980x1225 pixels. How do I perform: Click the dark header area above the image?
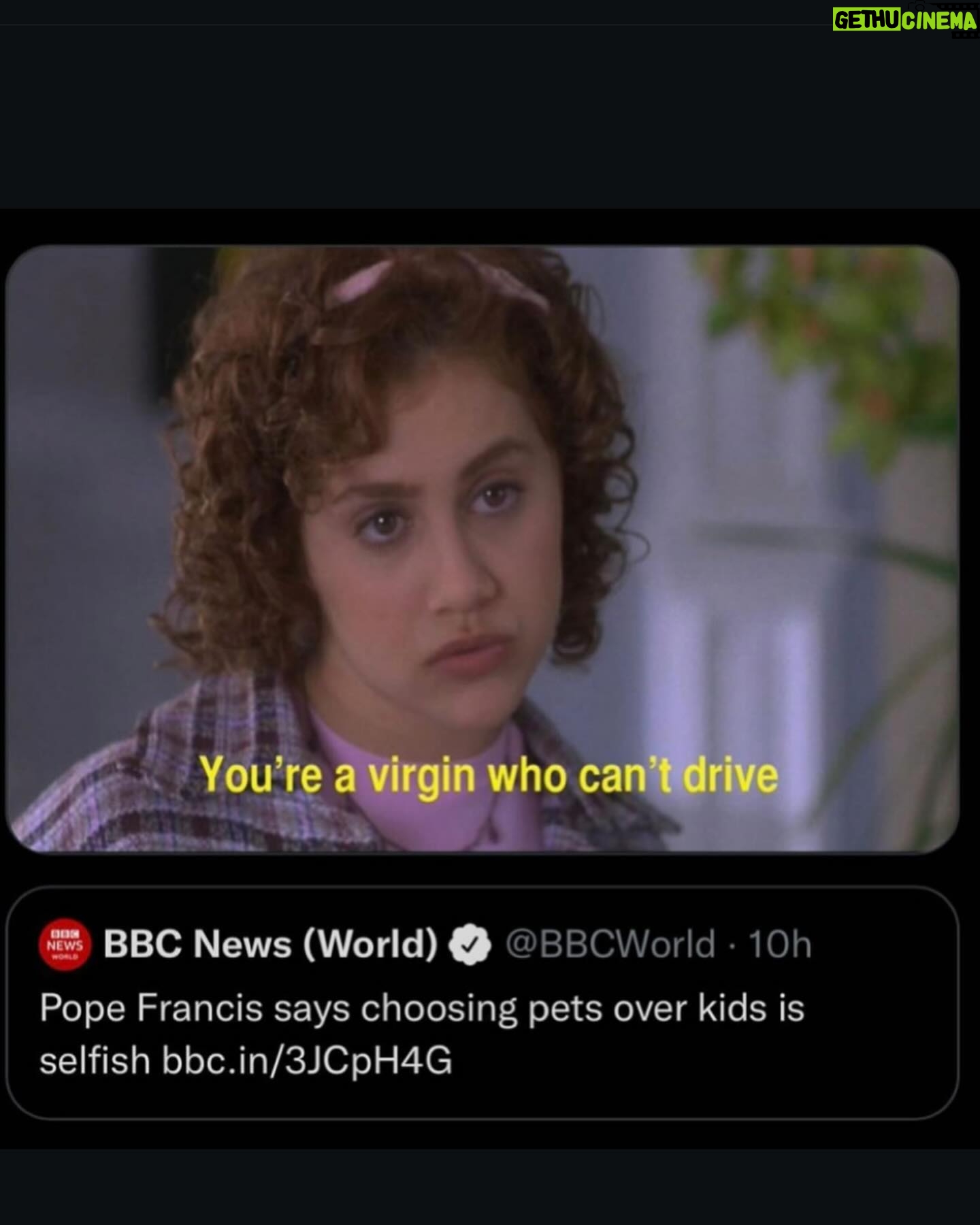pos(490,116)
